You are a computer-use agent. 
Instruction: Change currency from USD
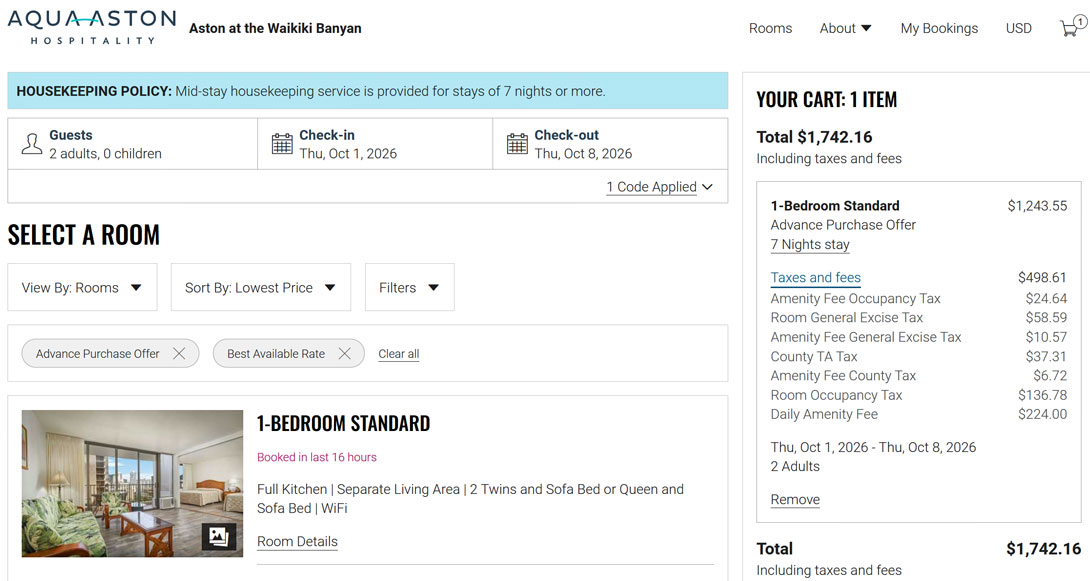1018,28
